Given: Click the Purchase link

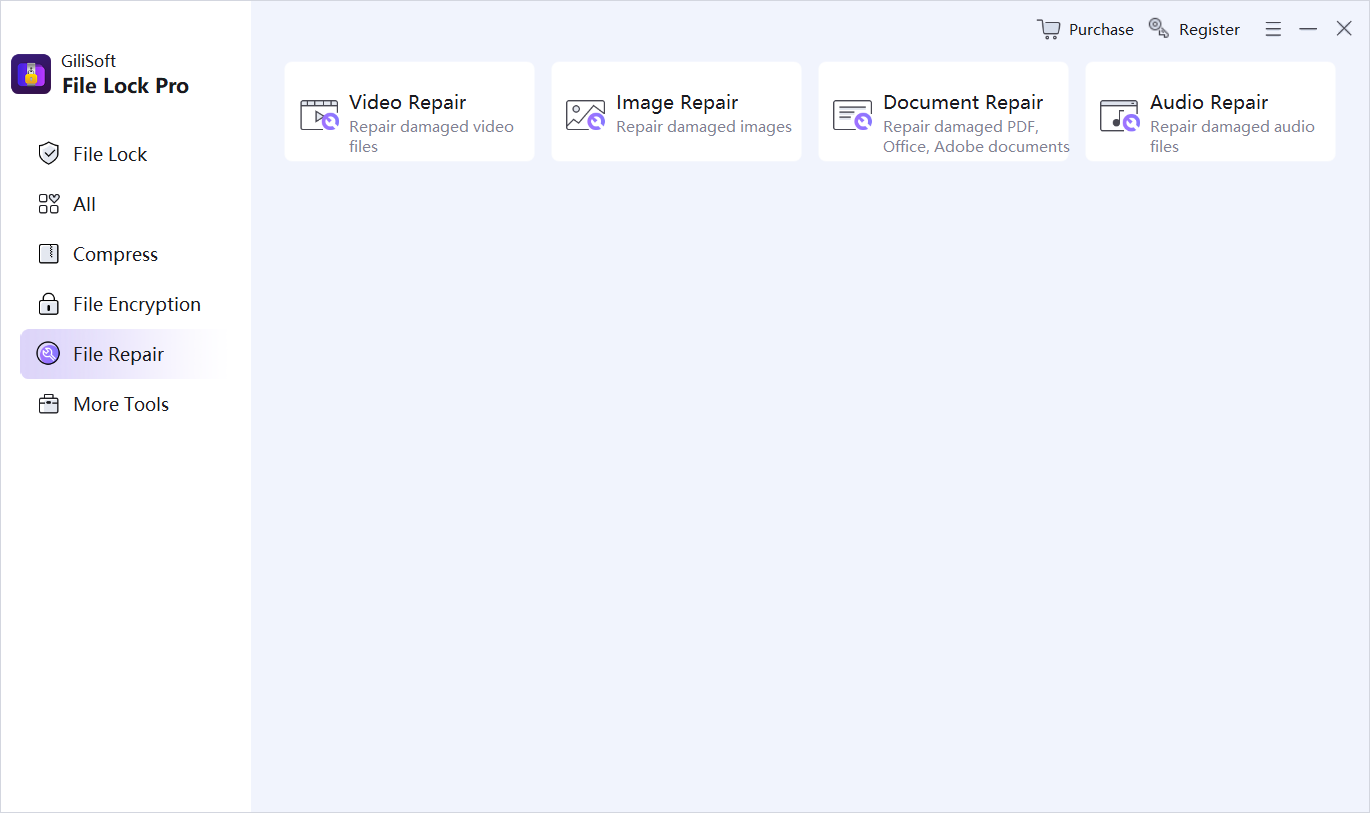Looking at the screenshot, I should [1101, 30].
